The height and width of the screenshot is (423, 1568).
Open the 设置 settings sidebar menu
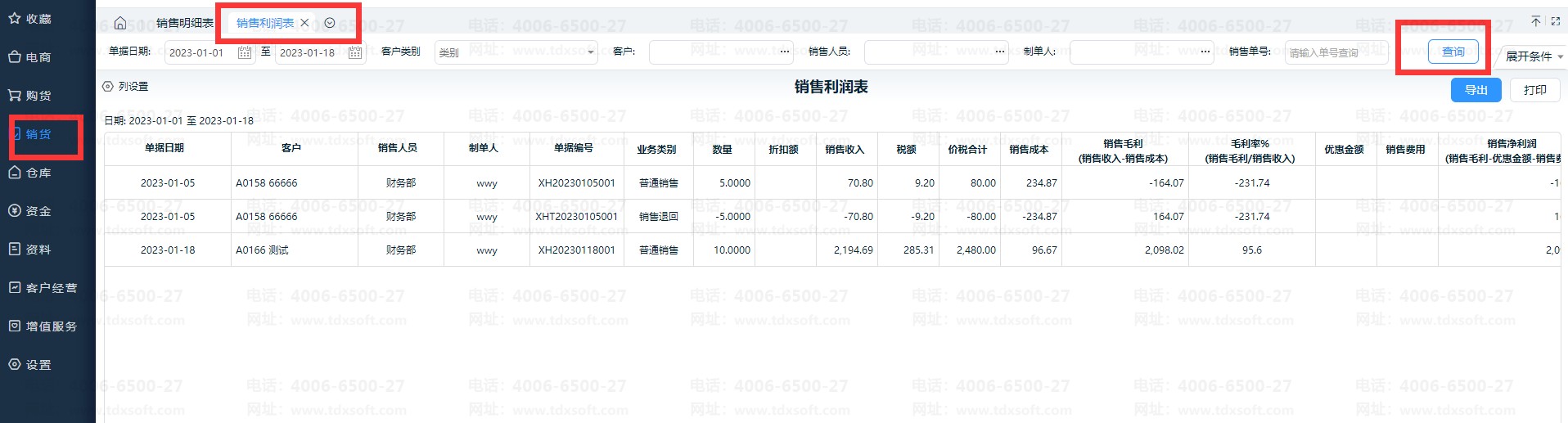30,365
